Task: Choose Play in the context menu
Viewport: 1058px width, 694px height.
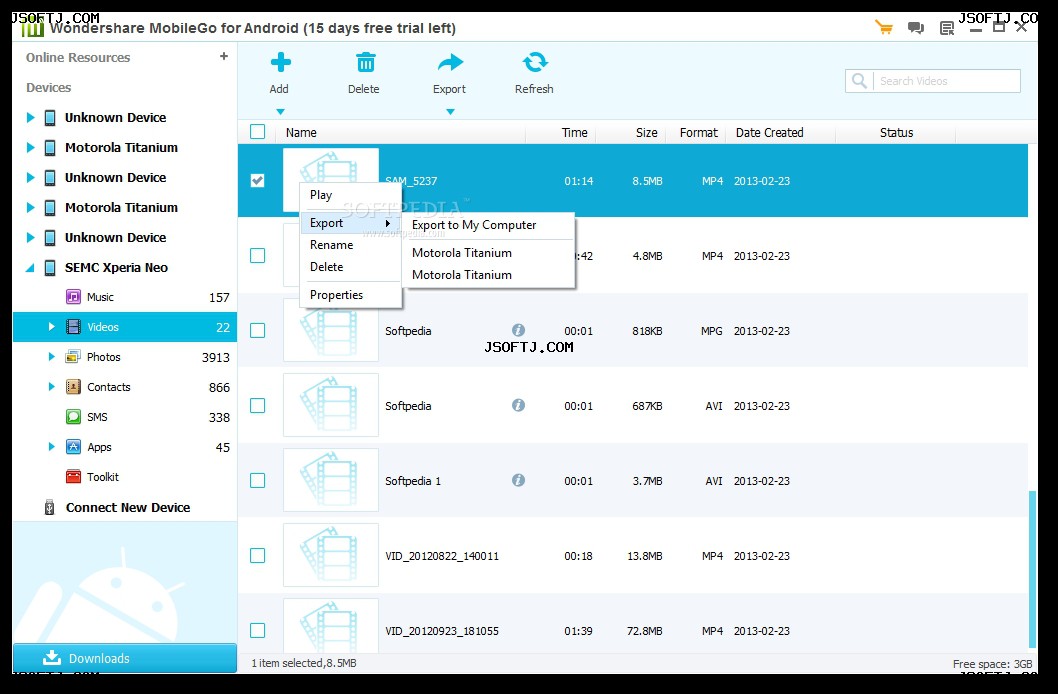Action: coord(351,195)
